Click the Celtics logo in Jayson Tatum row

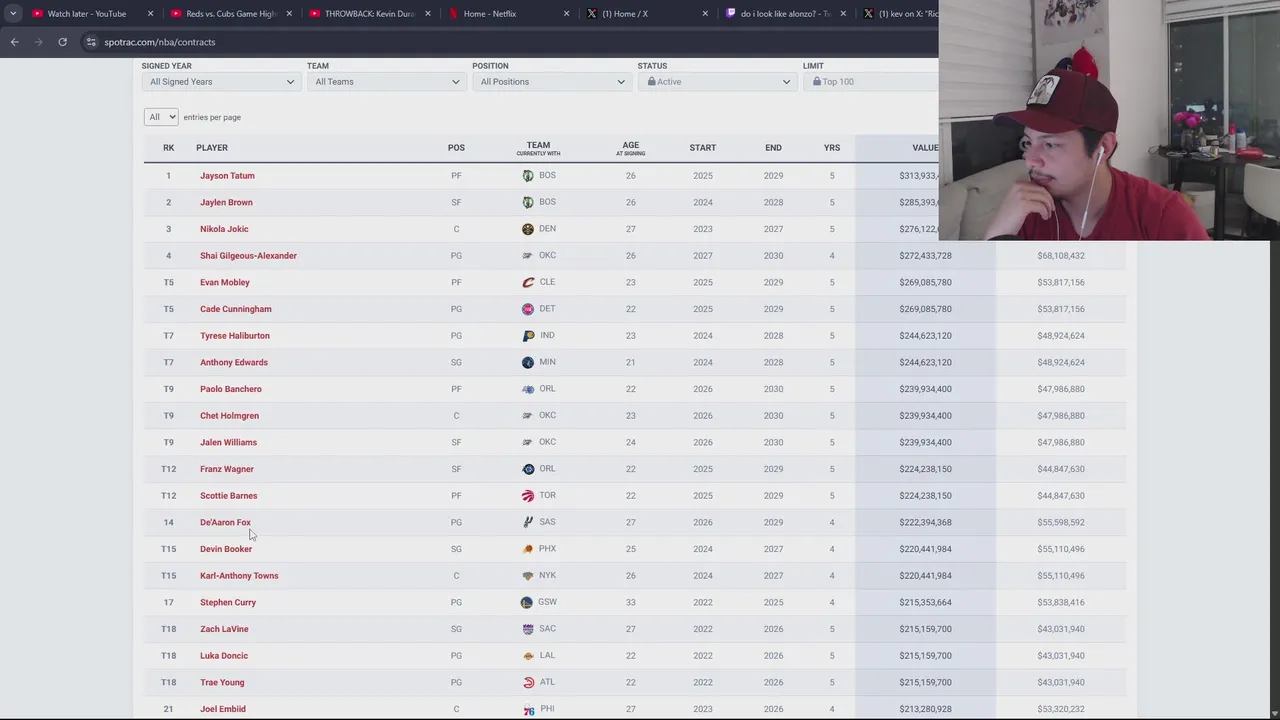click(528, 176)
